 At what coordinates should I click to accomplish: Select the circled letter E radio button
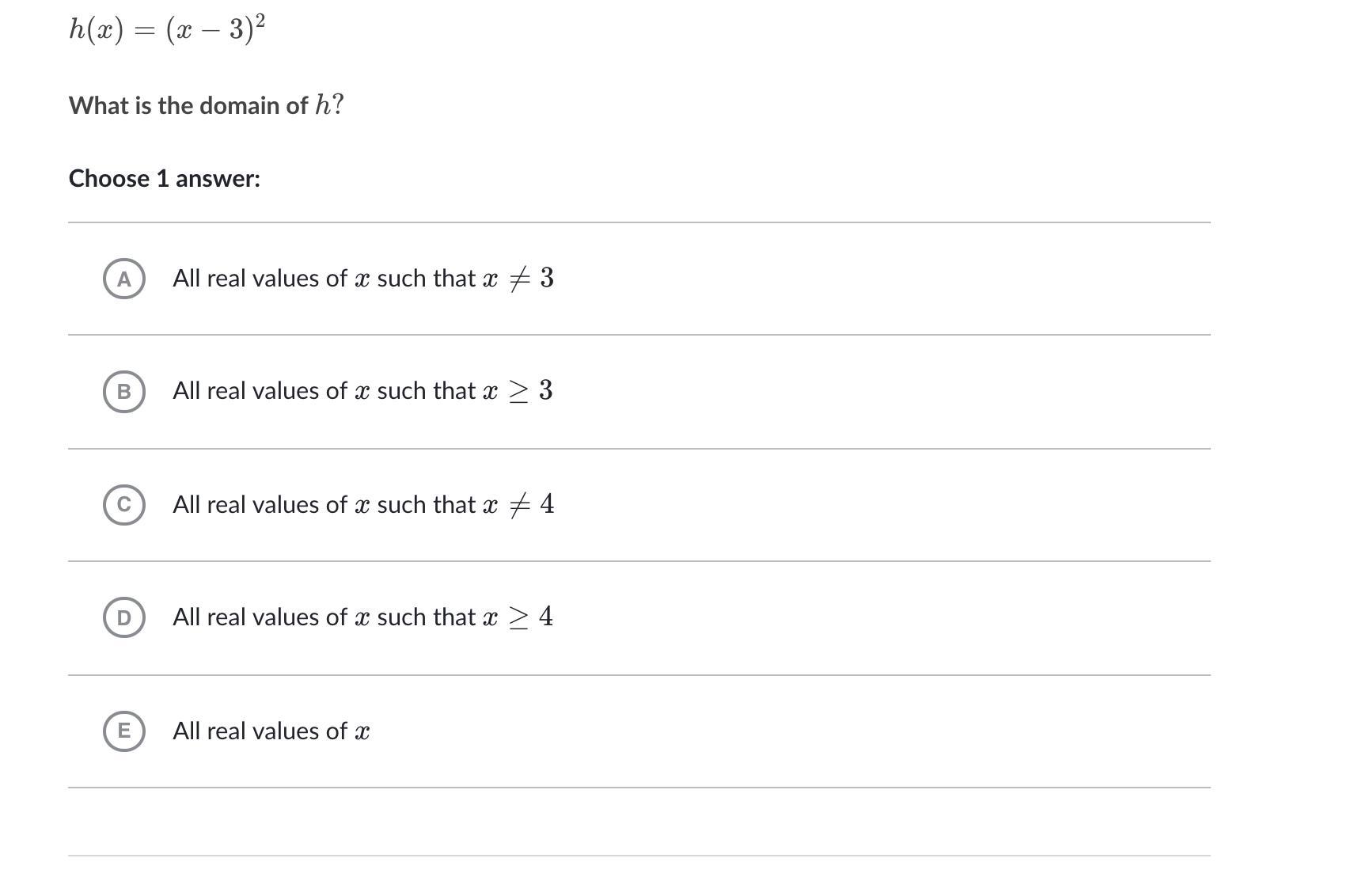pos(123,731)
